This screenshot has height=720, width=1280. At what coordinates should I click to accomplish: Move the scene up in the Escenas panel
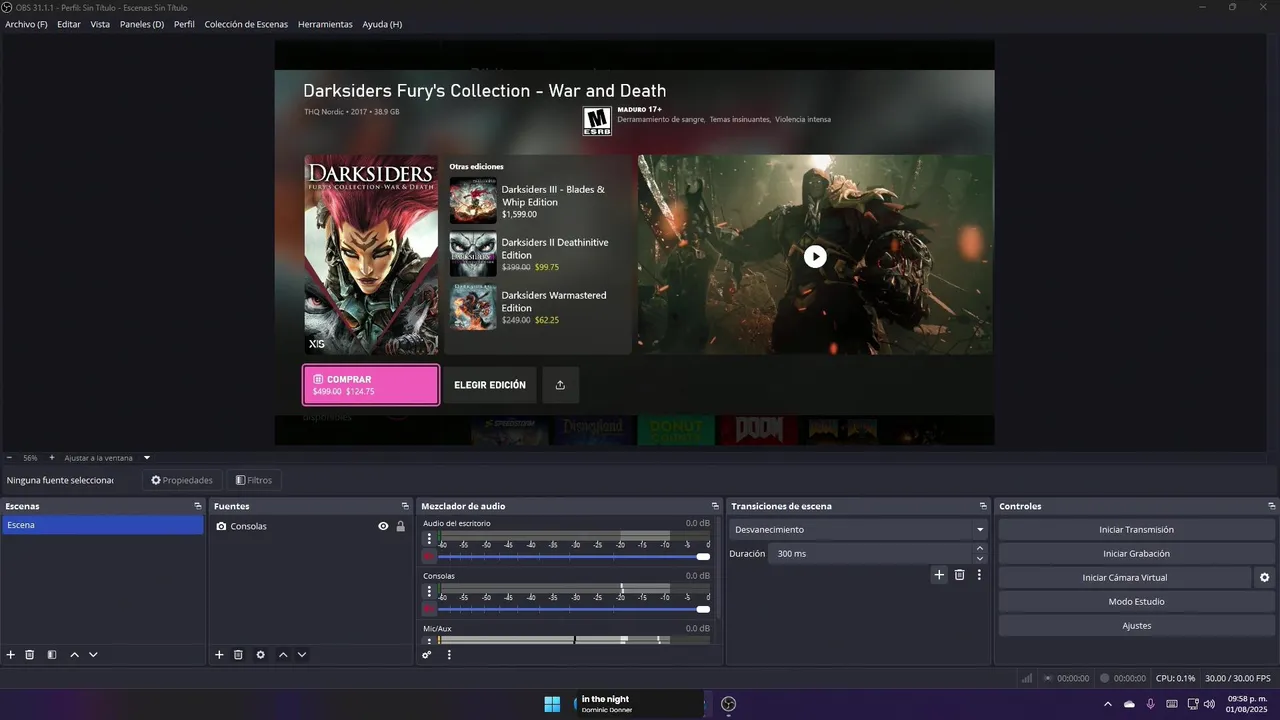coord(74,655)
